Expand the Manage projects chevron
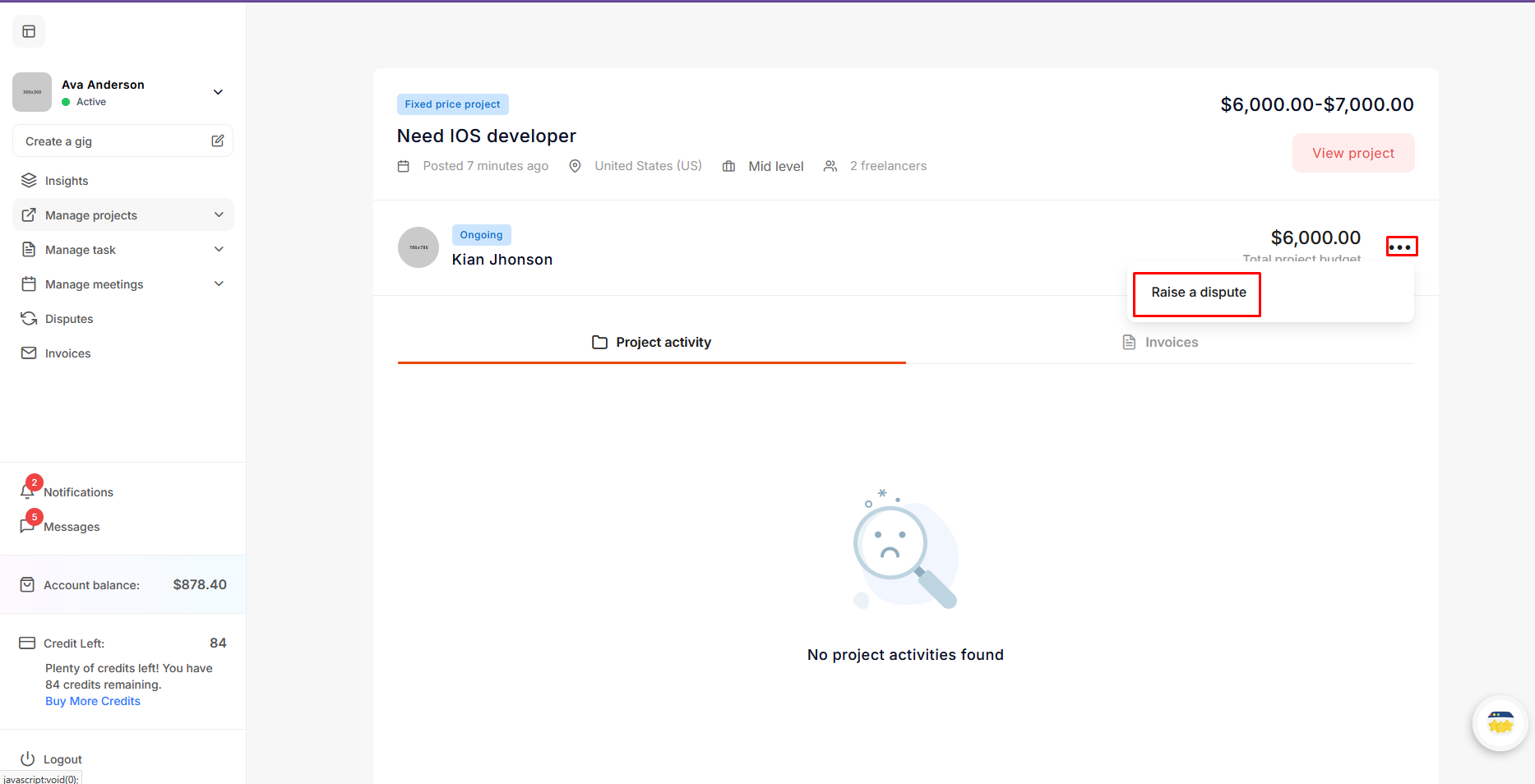The height and width of the screenshot is (784, 1535). (x=219, y=214)
